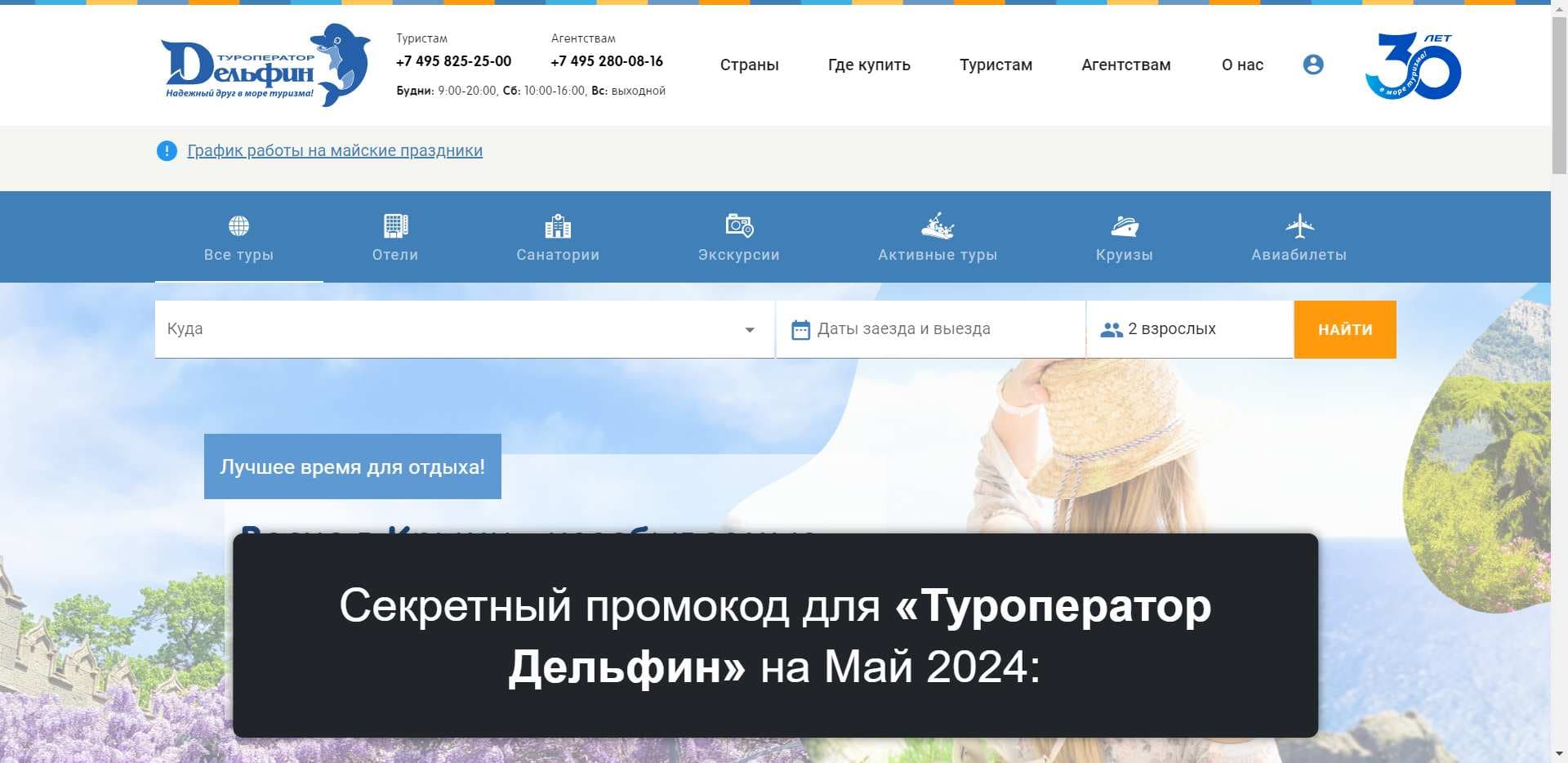Switch to the Активные туры tab

938,238
